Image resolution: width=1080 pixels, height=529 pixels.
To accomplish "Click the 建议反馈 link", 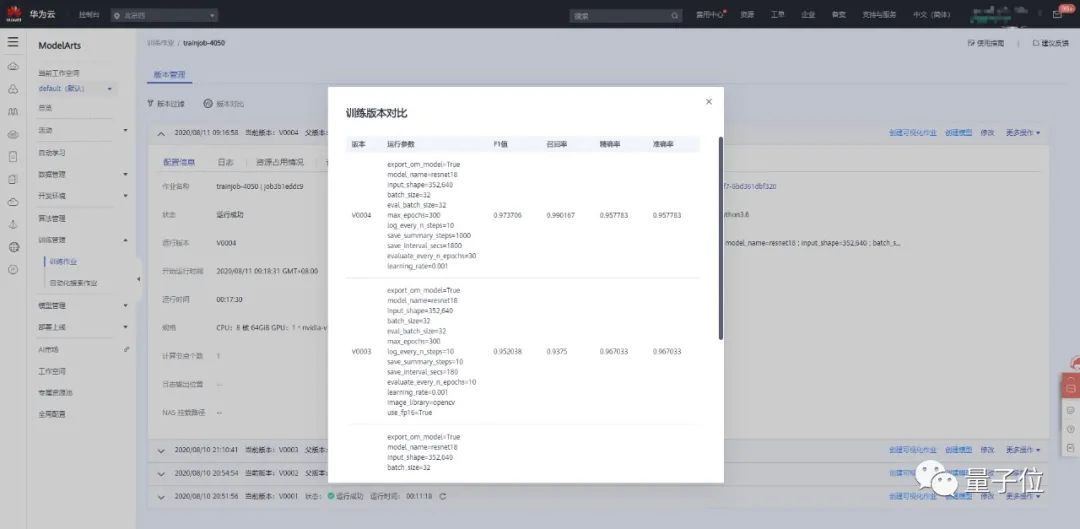I will 1050,43.
